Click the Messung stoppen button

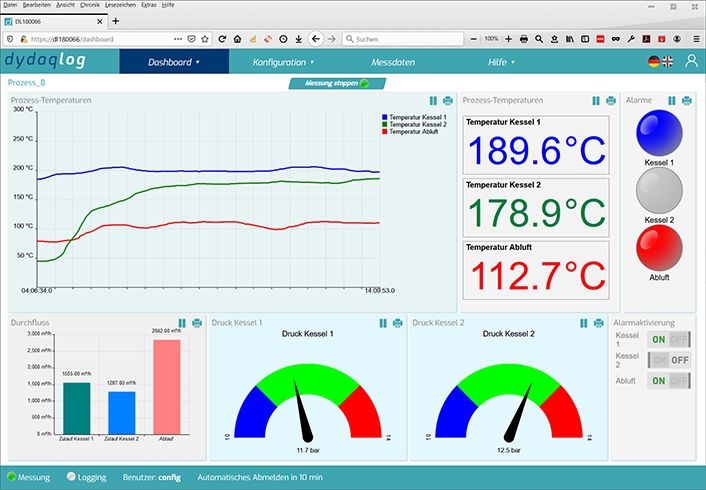tap(329, 83)
